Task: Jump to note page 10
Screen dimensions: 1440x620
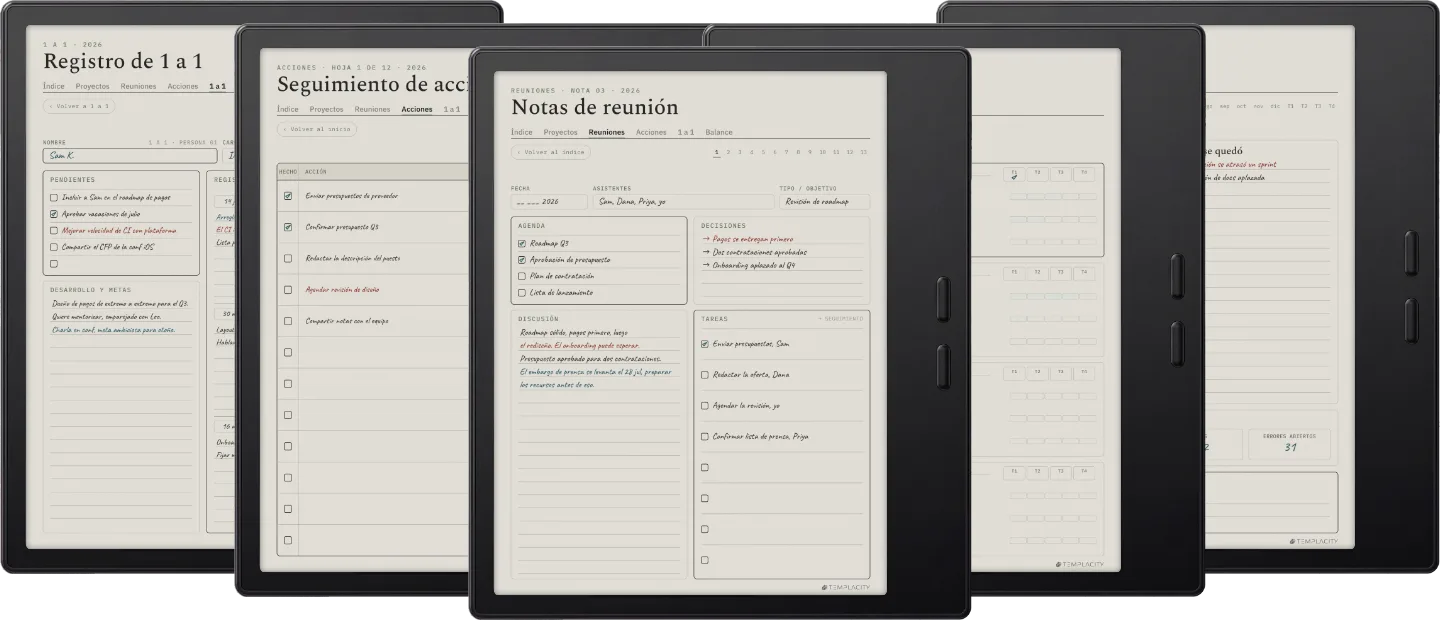Action: (x=823, y=152)
